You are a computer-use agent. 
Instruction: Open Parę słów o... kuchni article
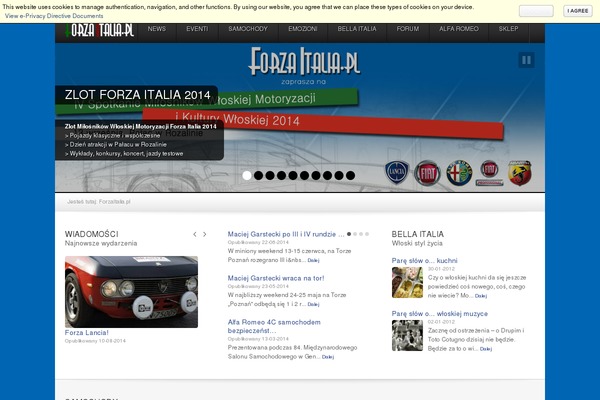pyautogui.click(x=424, y=261)
